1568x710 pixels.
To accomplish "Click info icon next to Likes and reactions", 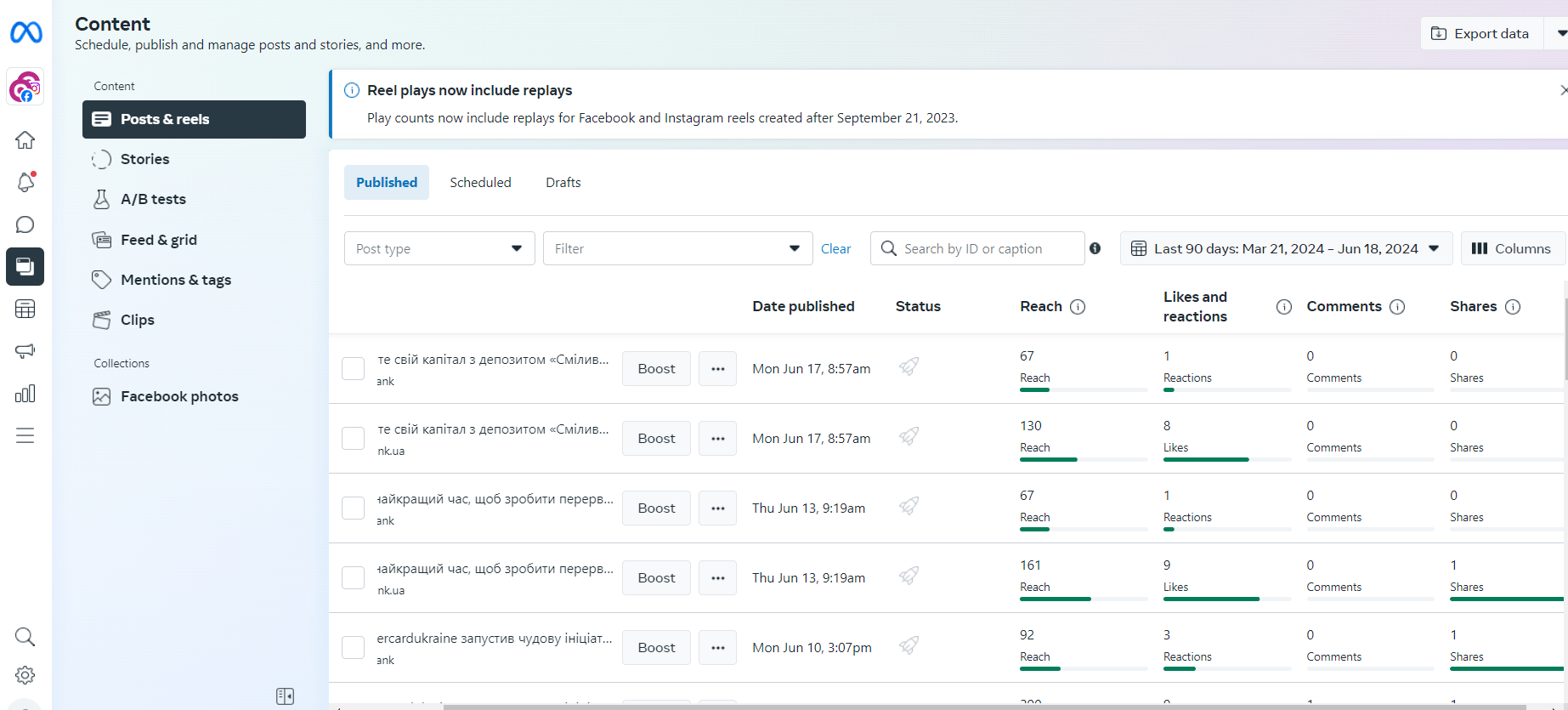I will coord(1284,307).
